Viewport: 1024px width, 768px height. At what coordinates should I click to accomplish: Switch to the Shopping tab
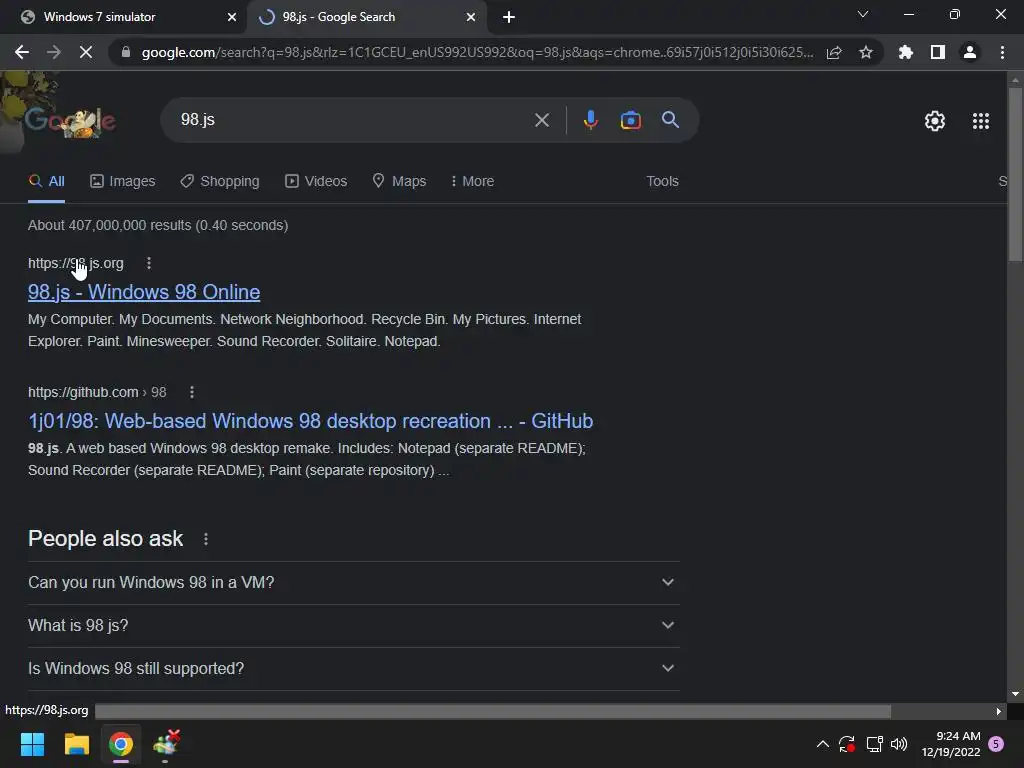220,181
